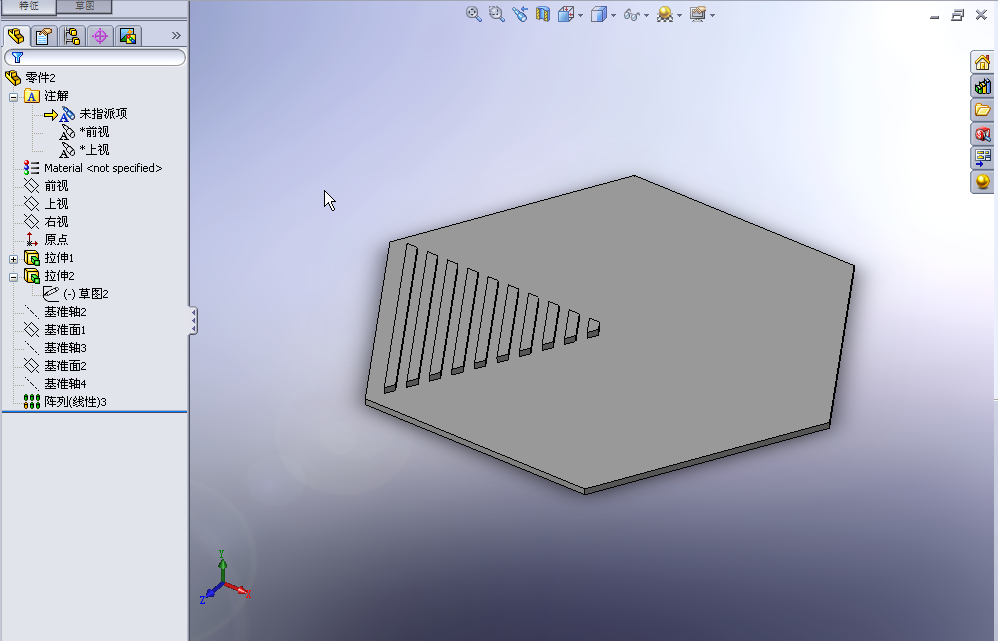The width and height of the screenshot is (998, 641).
Task: Open View Orientation dropdown arrow
Action: (580, 15)
